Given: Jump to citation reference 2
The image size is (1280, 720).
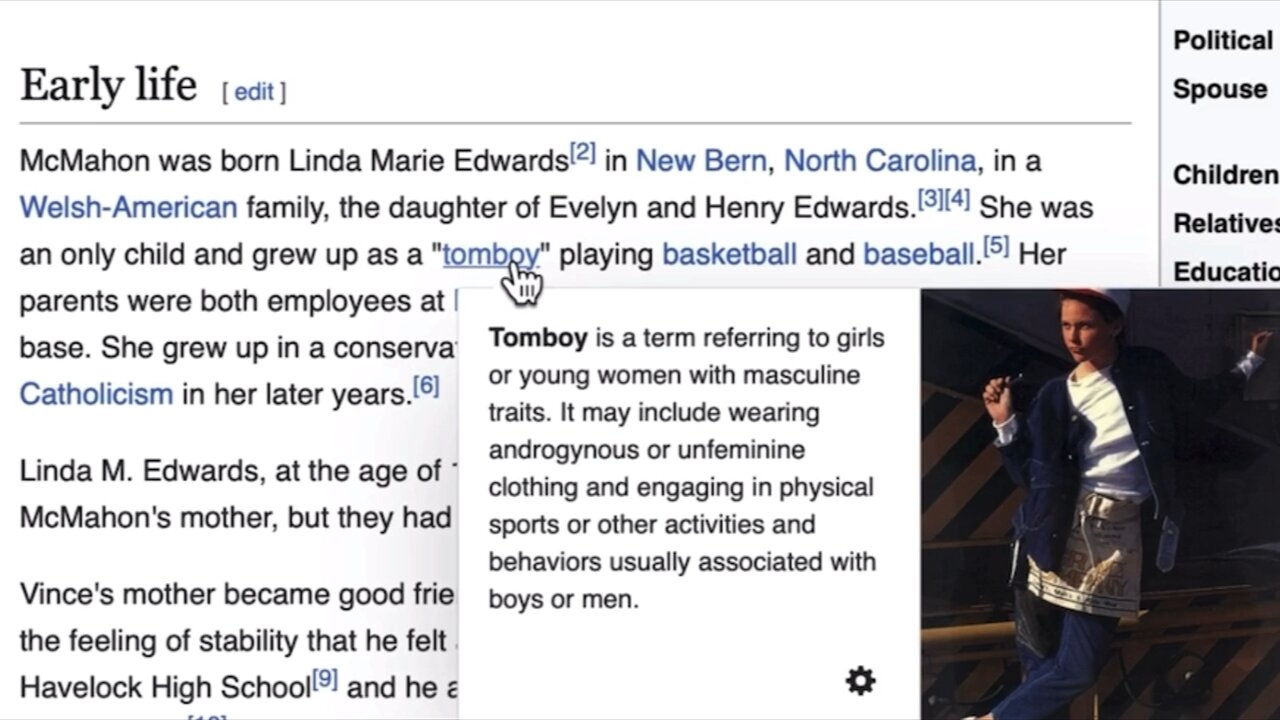Looking at the screenshot, I should point(583,153).
